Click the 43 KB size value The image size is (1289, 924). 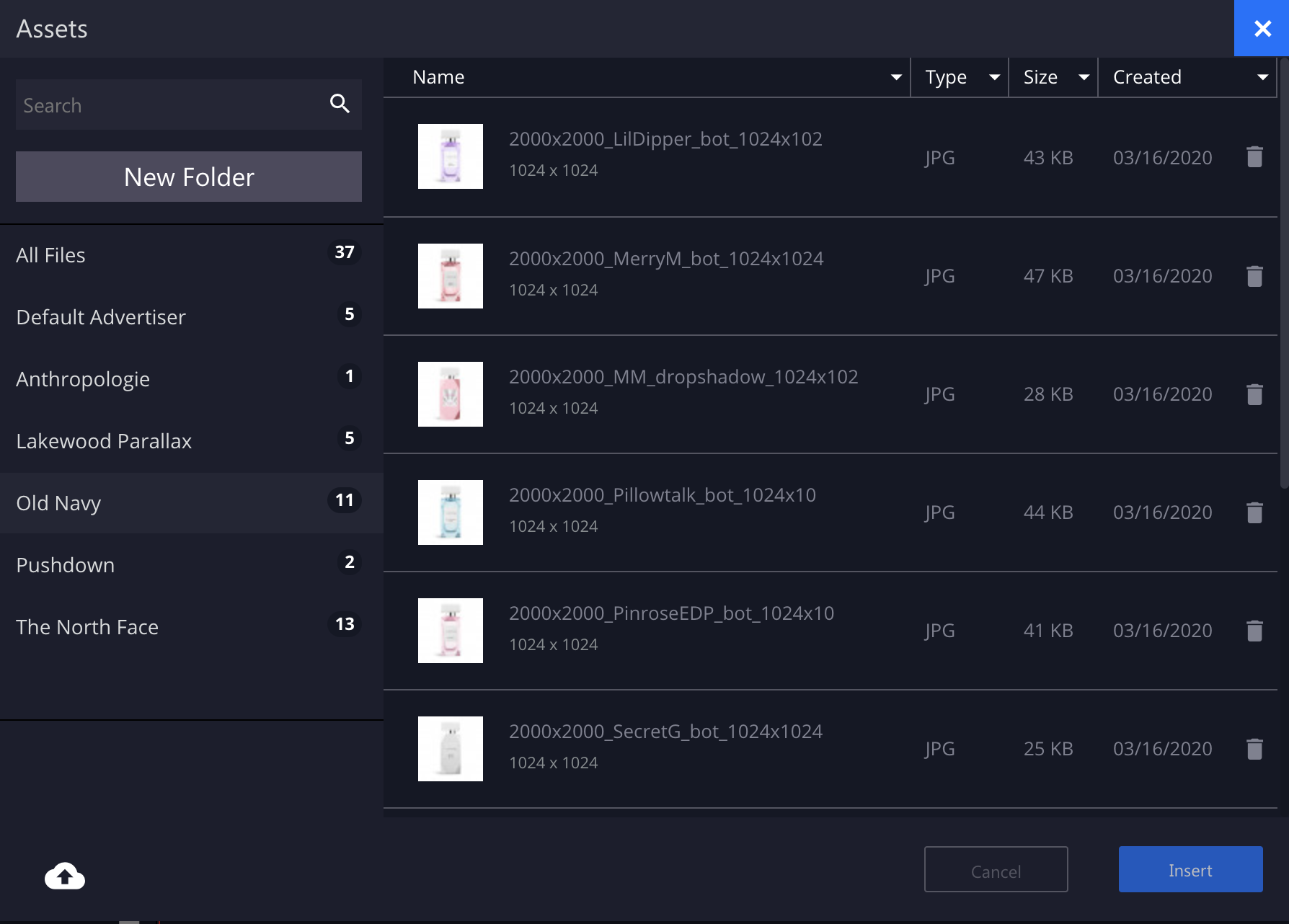click(1048, 158)
